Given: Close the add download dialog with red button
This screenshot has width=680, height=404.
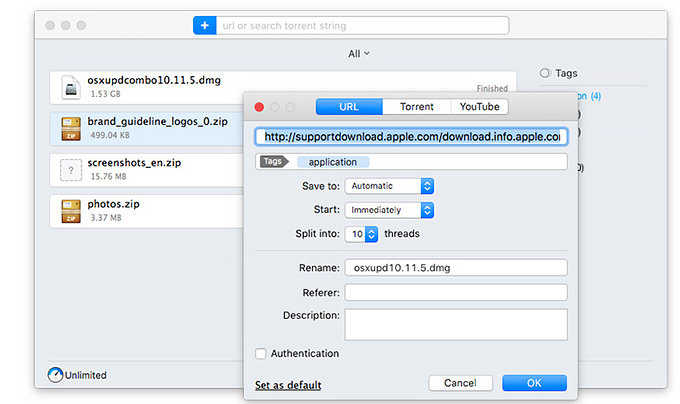Looking at the screenshot, I should tap(259, 107).
